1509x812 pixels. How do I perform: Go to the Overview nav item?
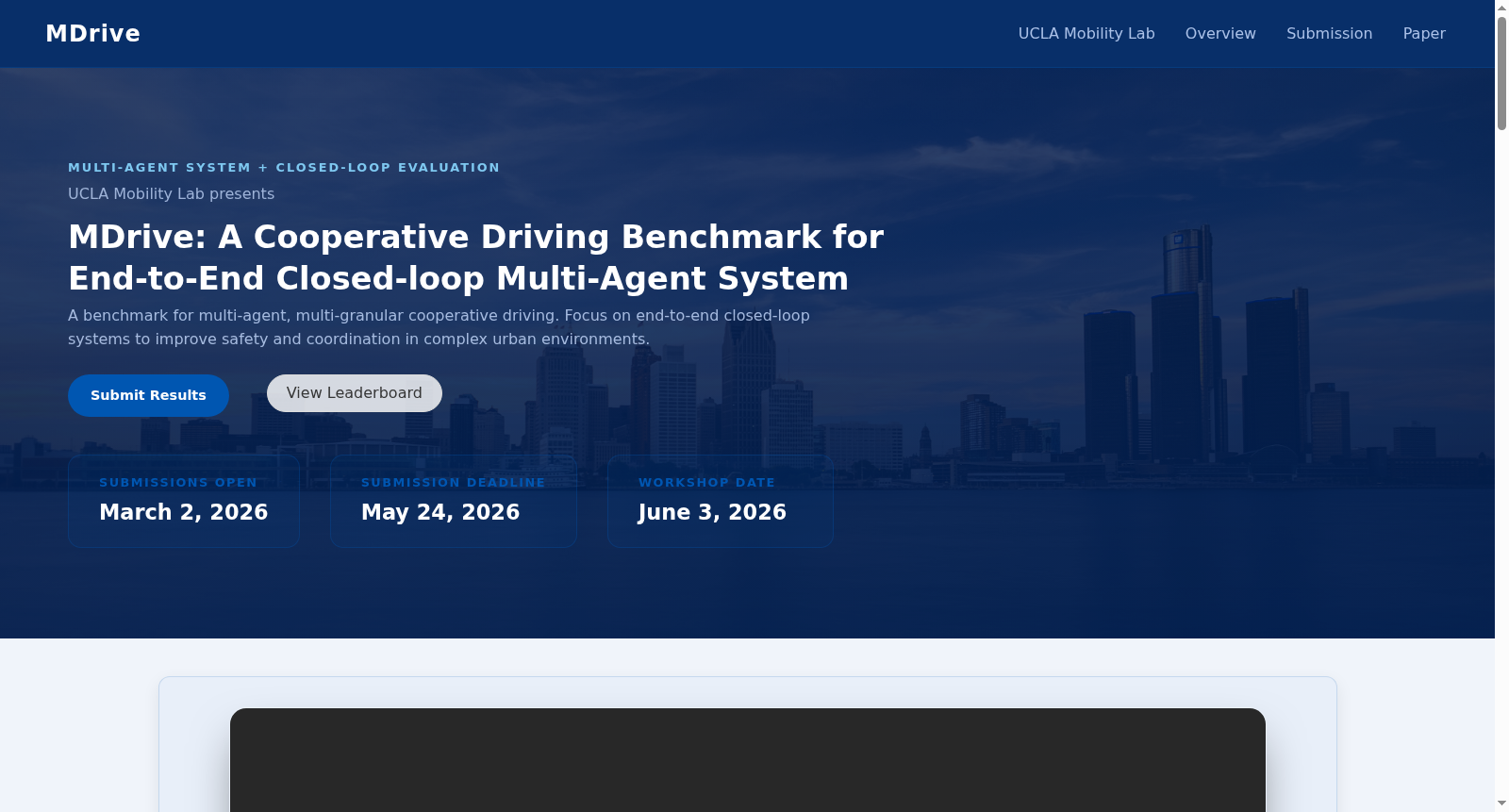click(x=1220, y=33)
